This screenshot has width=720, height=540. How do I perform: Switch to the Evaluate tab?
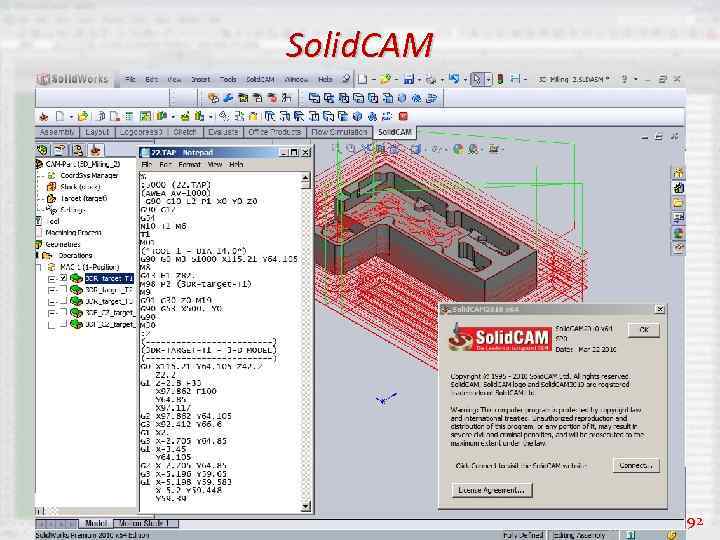223,132
